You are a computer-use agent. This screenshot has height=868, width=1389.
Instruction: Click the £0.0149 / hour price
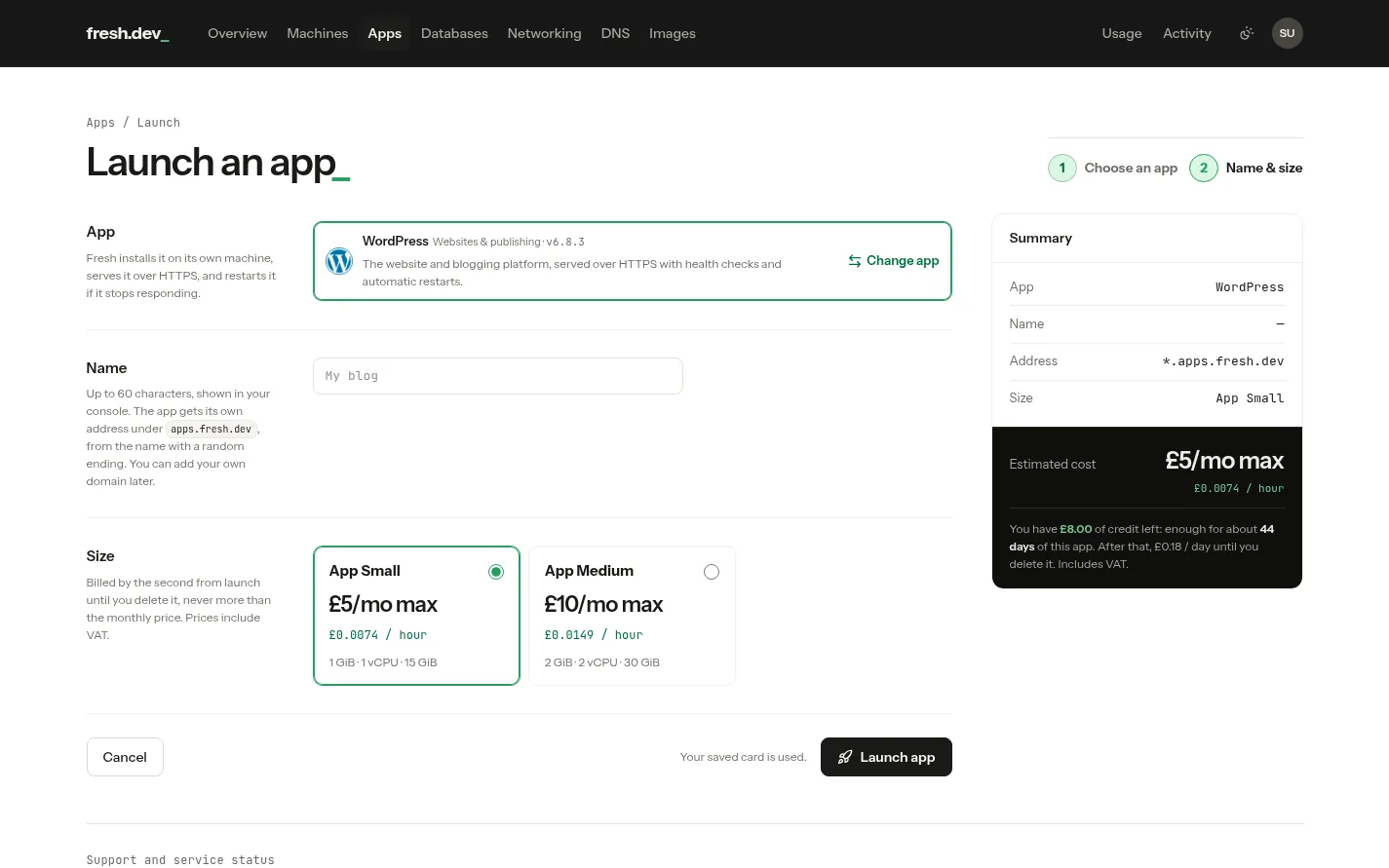pyautogui.click(x=594, y=635)
